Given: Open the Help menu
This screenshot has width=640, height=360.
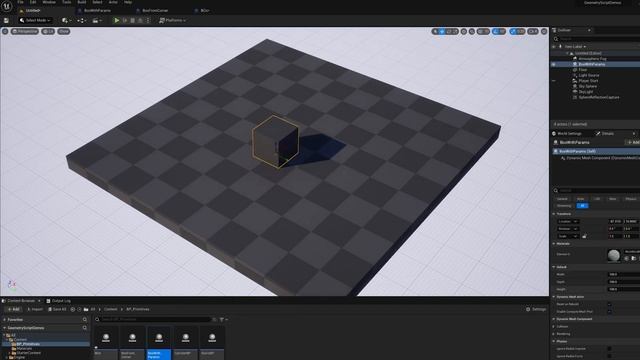Looking at the screenshot, I should pos(128,2).
